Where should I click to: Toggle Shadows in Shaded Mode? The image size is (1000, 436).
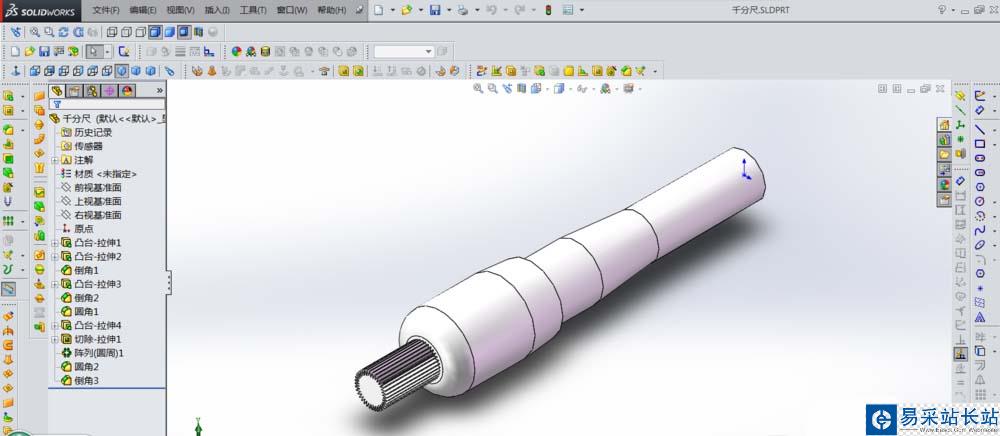click(x=184, y=32)
